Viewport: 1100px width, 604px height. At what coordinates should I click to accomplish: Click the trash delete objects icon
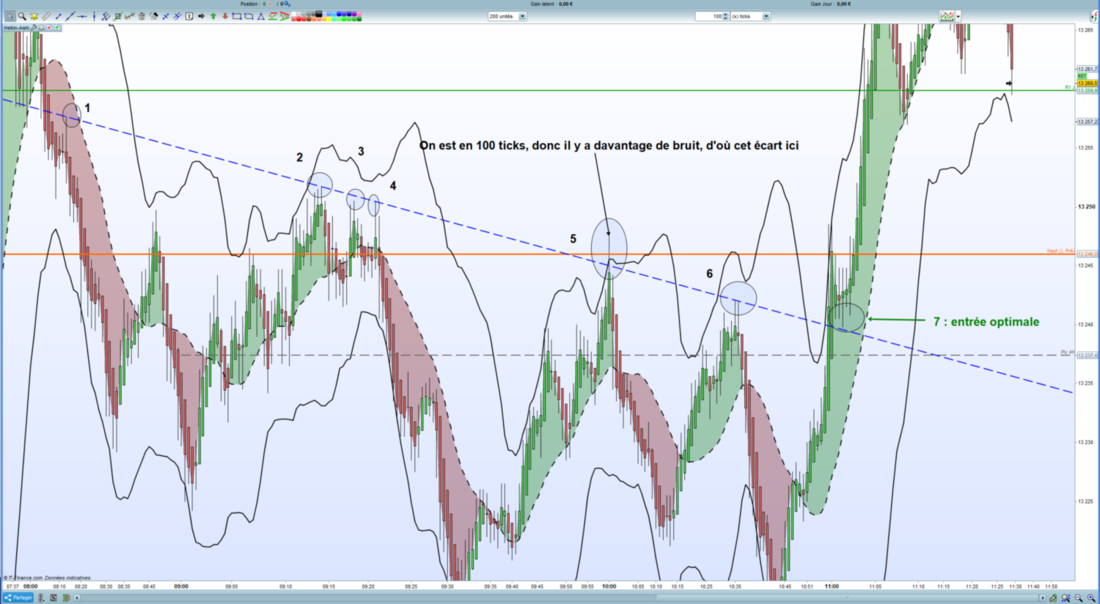pyautogui.click(x=142, y=16)
